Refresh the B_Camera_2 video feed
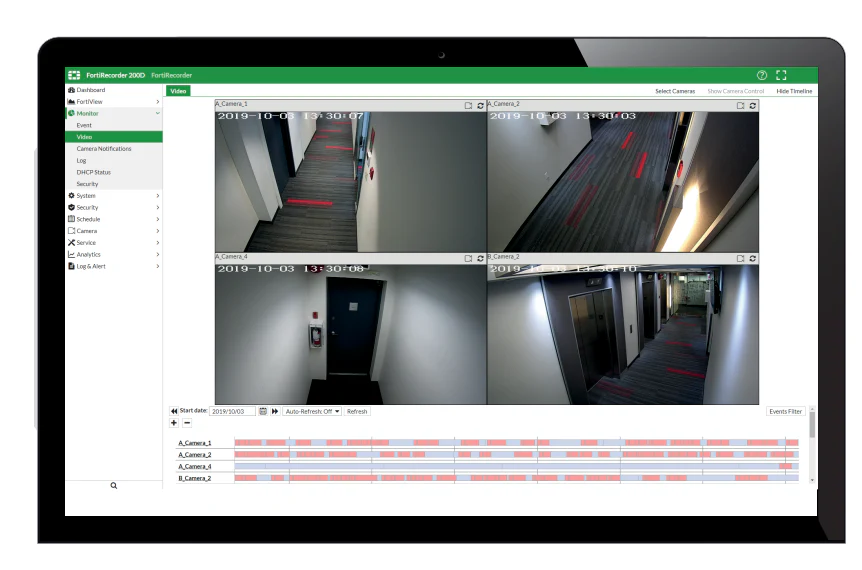Screen dimensions: 862x570 coord(753,258)
